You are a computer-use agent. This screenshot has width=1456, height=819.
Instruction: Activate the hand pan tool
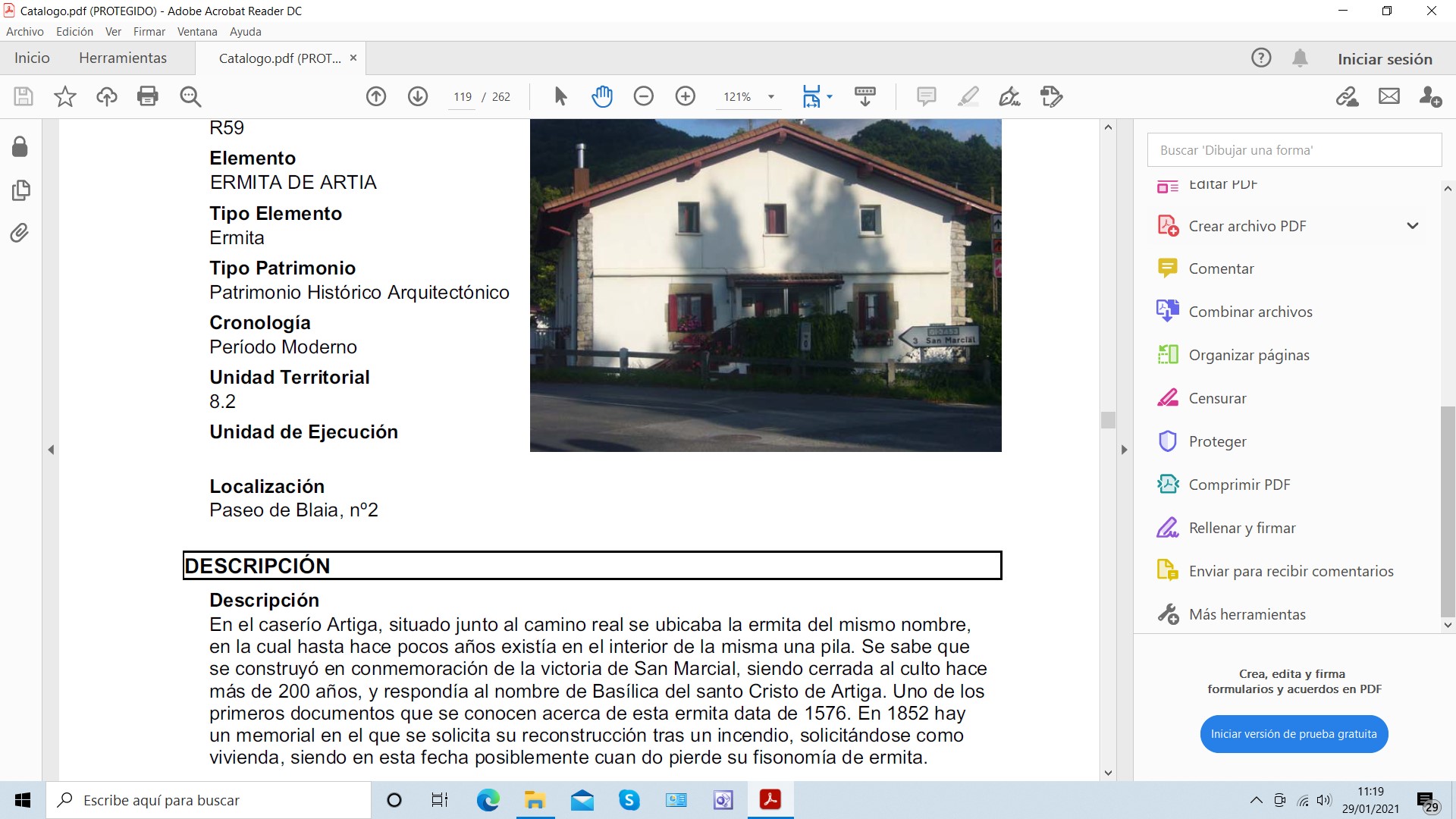click(602, 96)
